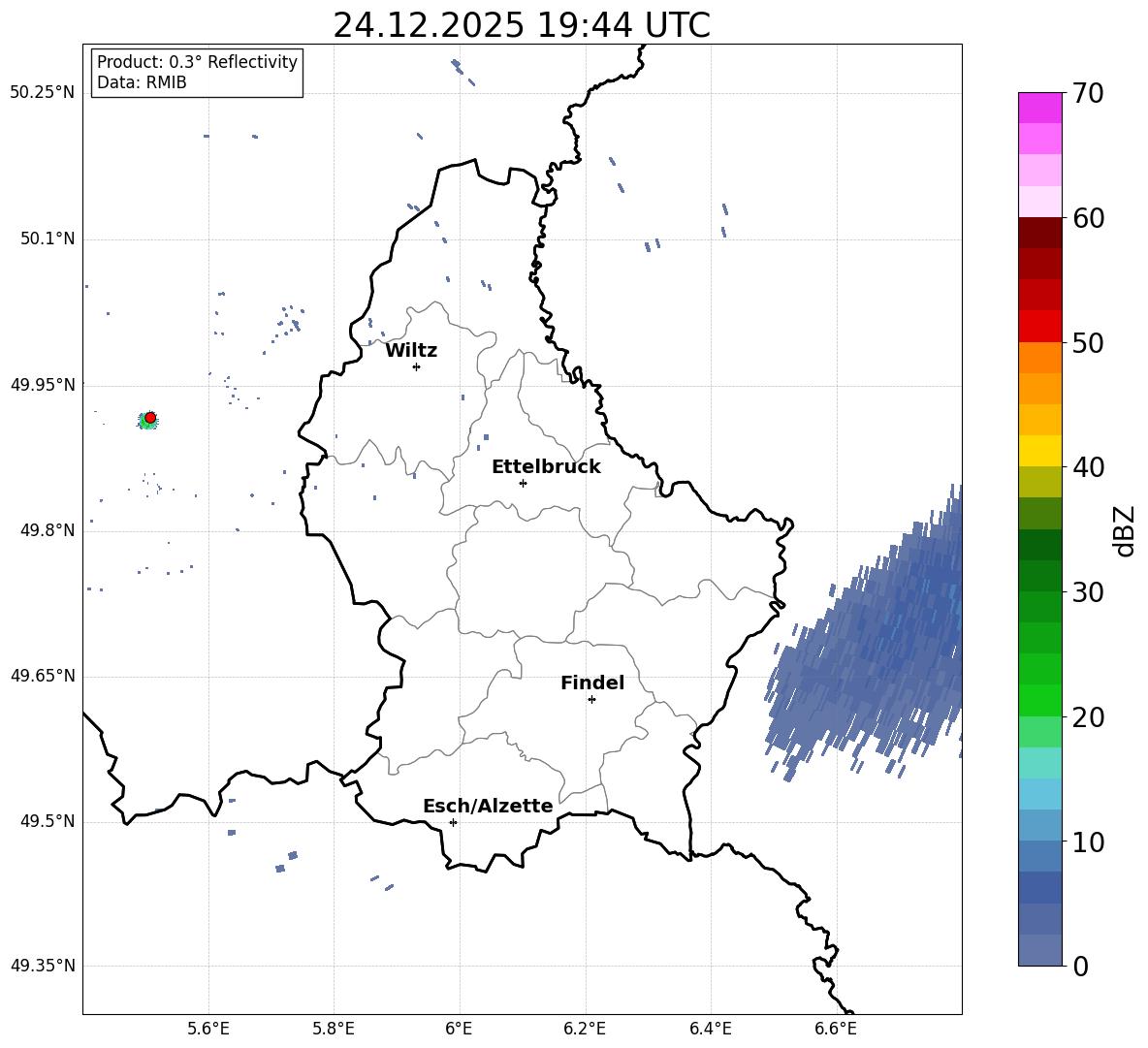
Task: Click the 49.65°N latitude label
Action: (x=43, y=675)
